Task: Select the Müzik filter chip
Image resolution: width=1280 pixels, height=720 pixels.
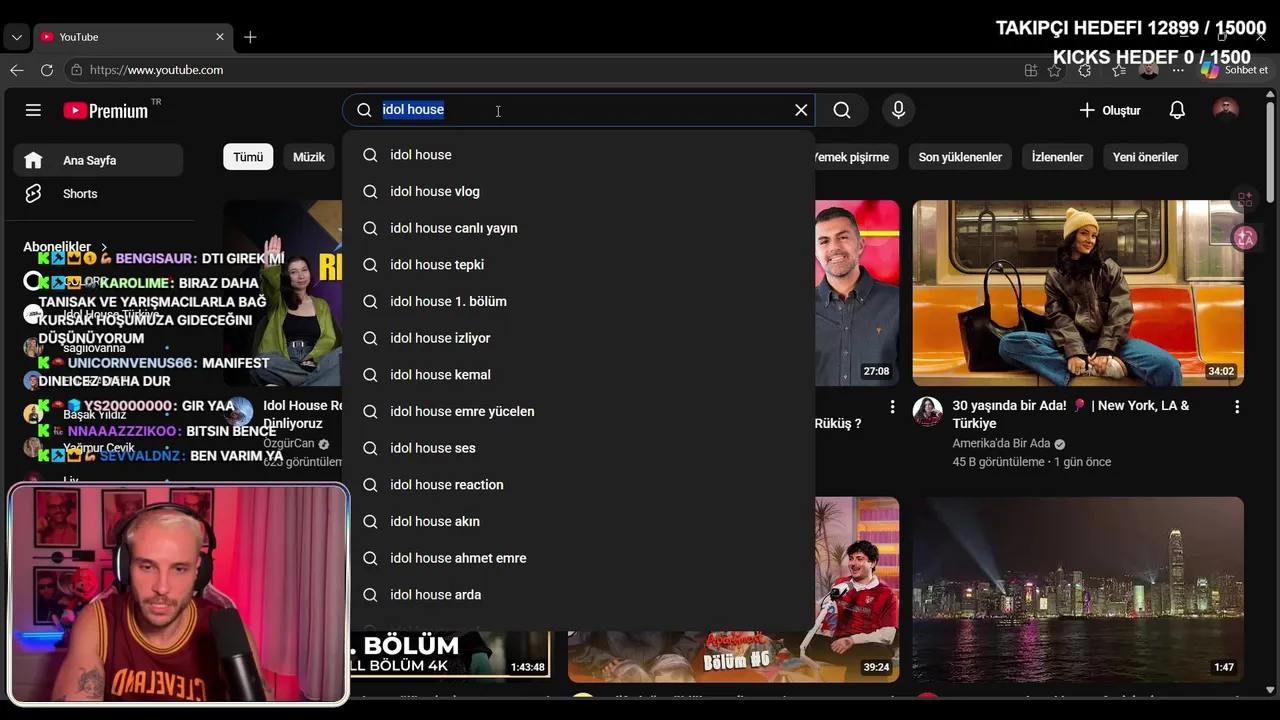Action: point(309,157)
